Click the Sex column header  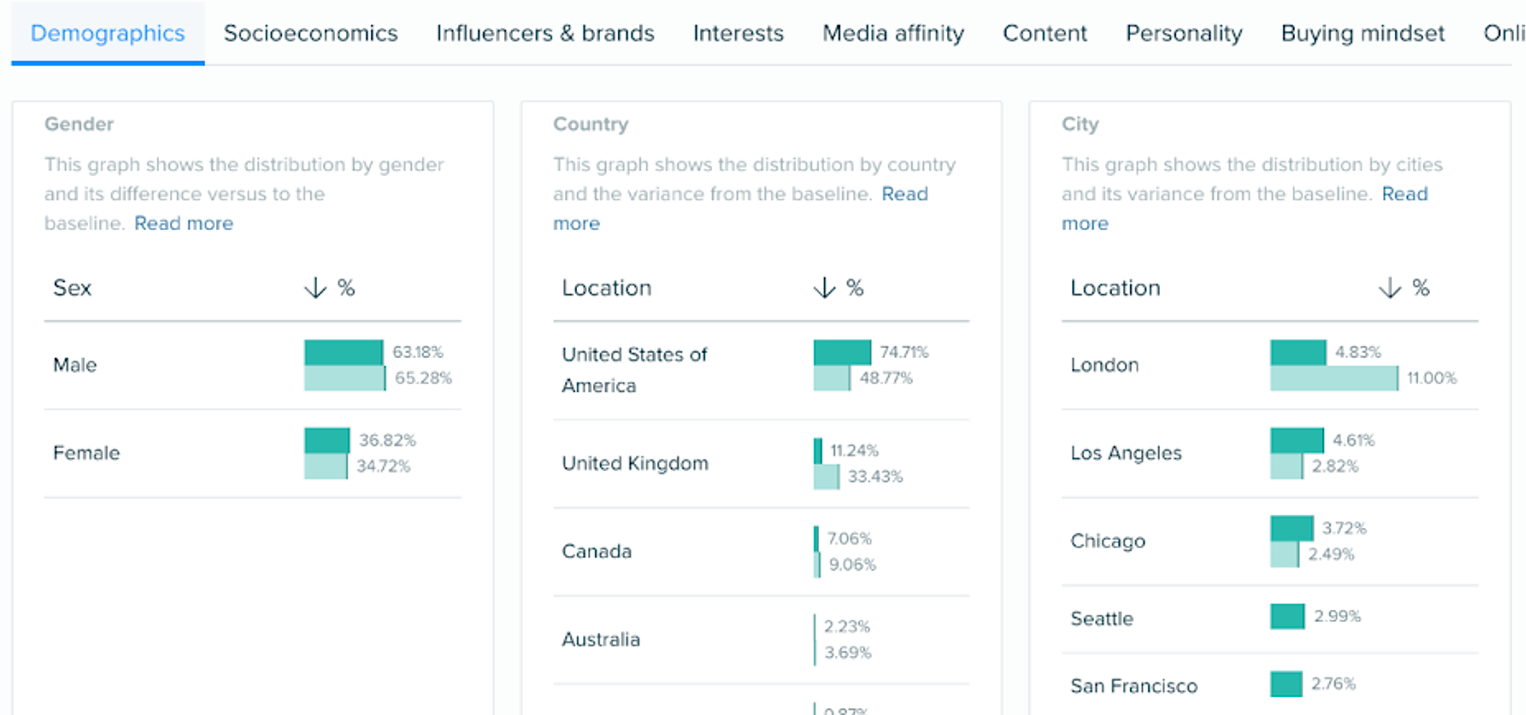(x=72, y=288)
